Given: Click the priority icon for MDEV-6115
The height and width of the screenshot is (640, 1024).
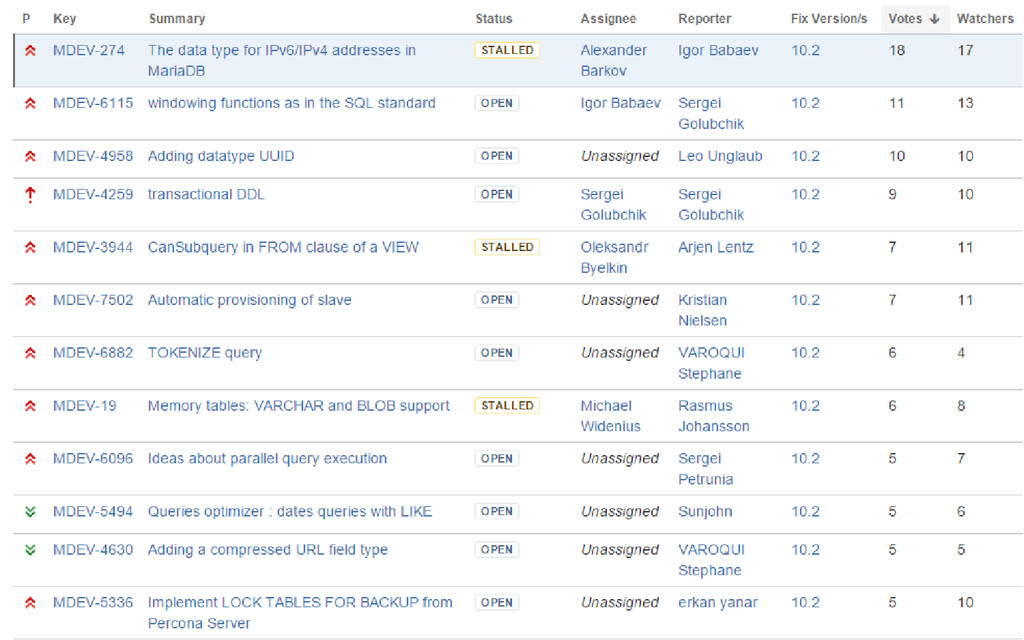Looking at the screenshot, I should pos(30,103).
